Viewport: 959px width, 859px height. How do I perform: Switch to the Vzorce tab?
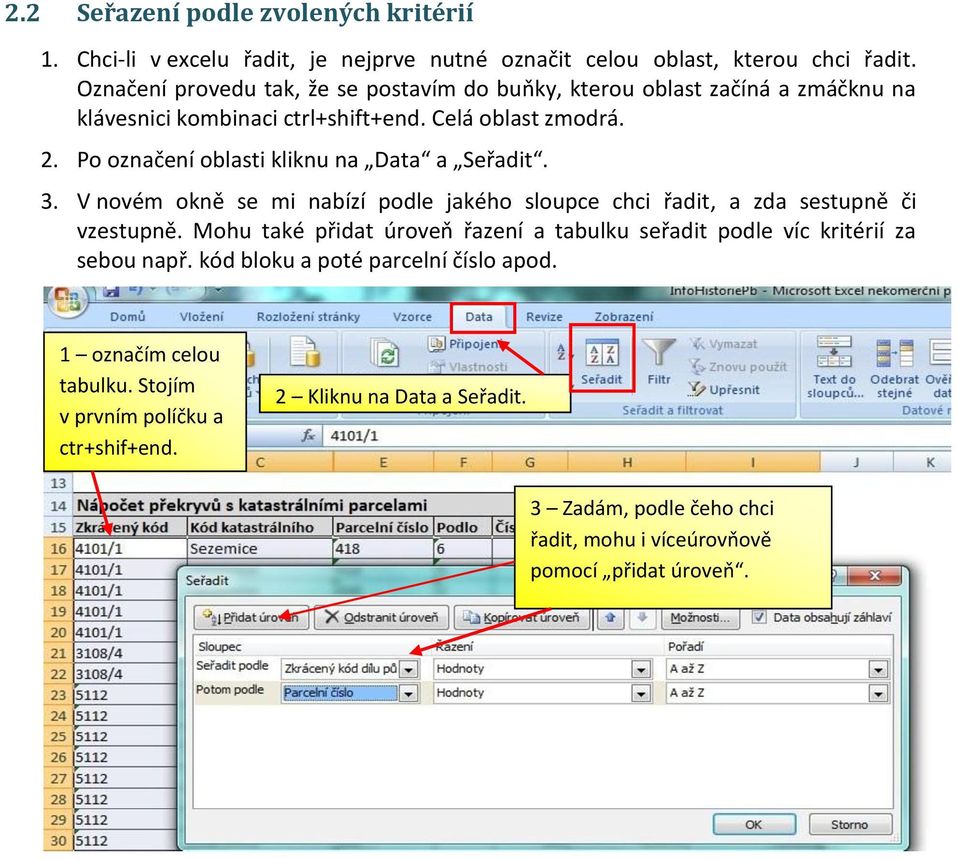coord(412,317)
